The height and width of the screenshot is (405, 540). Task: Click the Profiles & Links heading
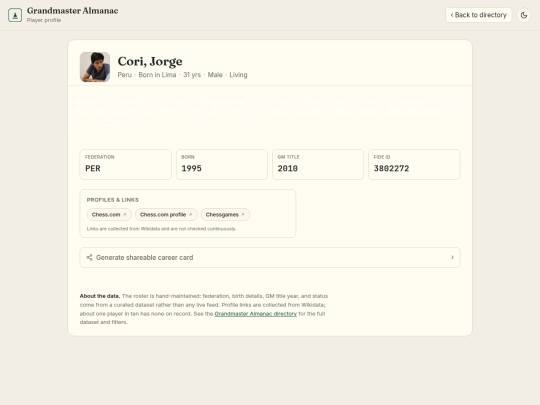coord(113,200)
